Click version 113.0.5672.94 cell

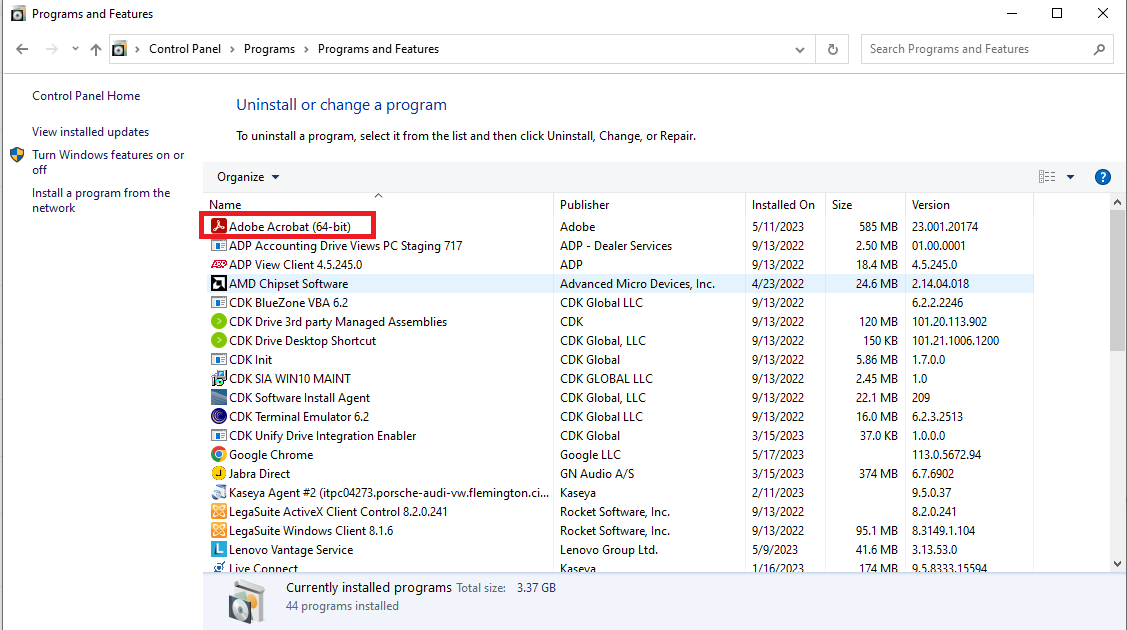[x=947, y=455]
